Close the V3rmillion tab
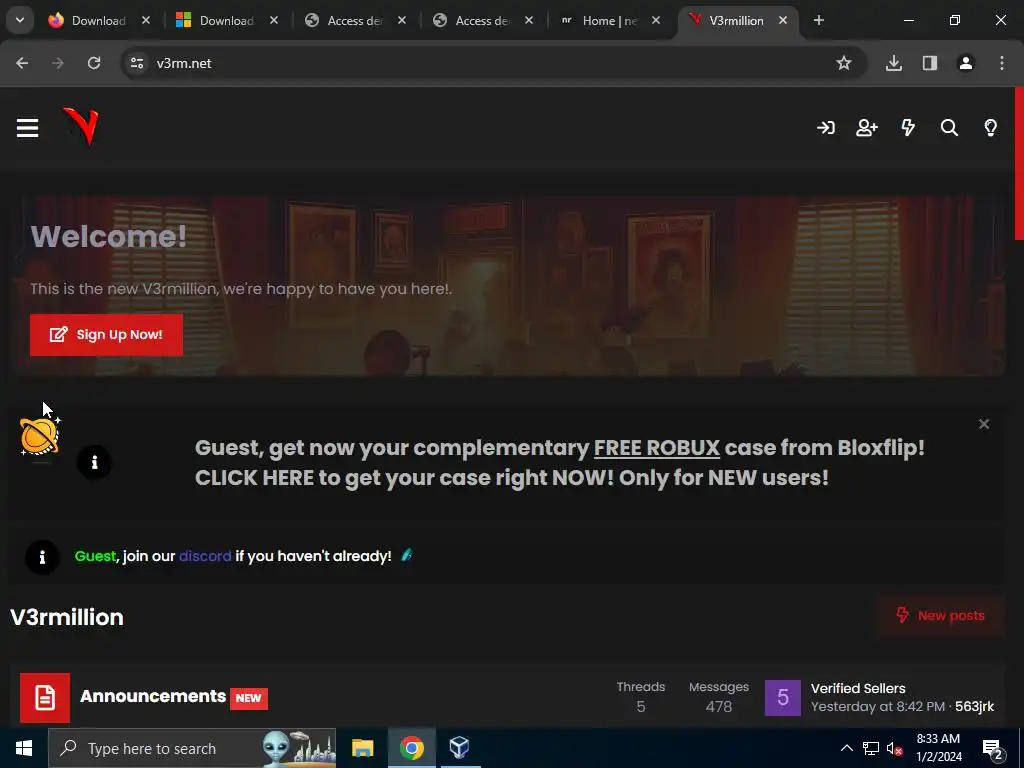Viewport: 1024px width, 768px height. pos(782,21)
